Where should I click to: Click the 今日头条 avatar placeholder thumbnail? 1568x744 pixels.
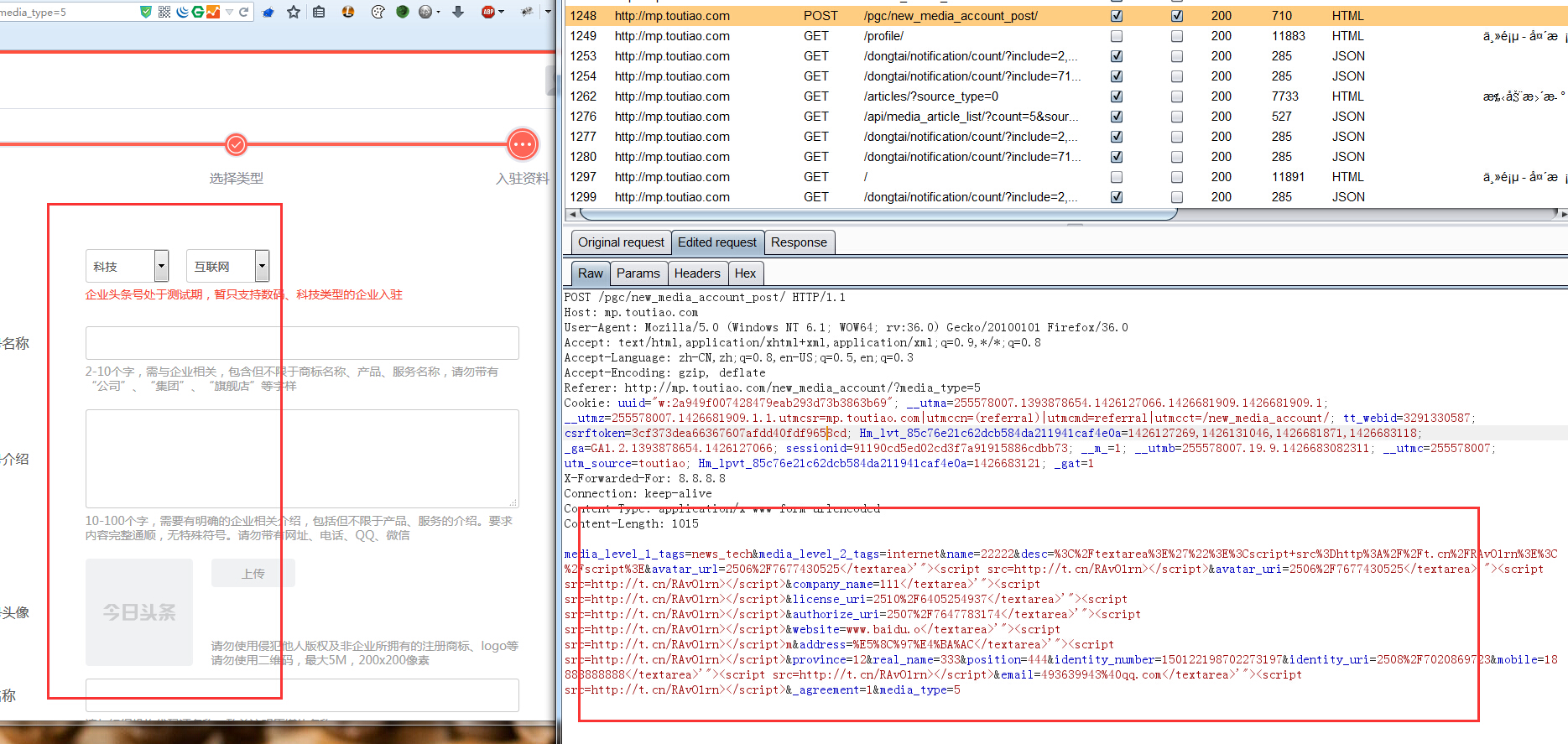[x=139, y=612]
